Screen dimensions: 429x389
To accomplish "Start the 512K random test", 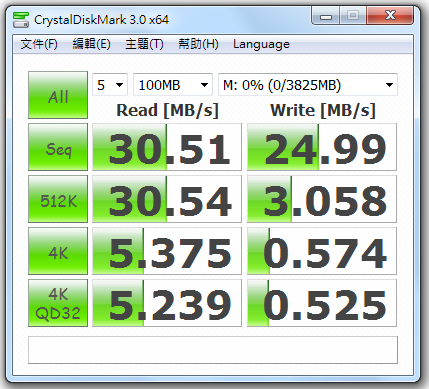I will coord(58,199).
